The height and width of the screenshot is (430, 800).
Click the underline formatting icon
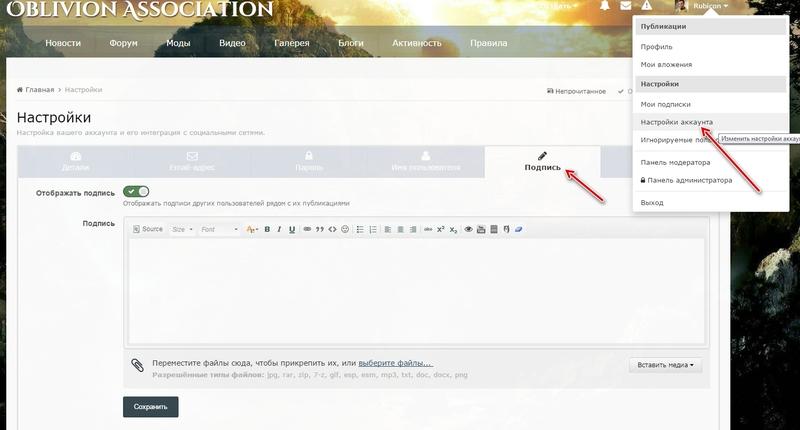coord(292,229)
